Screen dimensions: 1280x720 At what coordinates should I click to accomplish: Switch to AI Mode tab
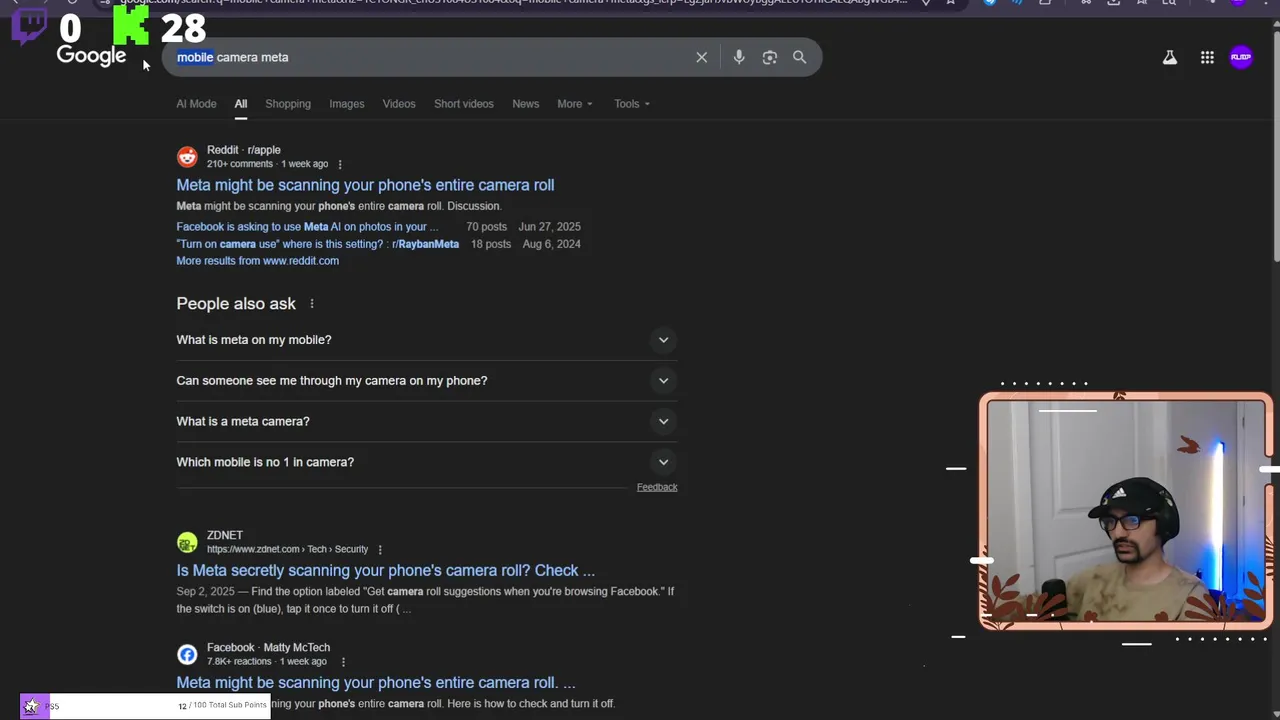[x=196, y=104]
